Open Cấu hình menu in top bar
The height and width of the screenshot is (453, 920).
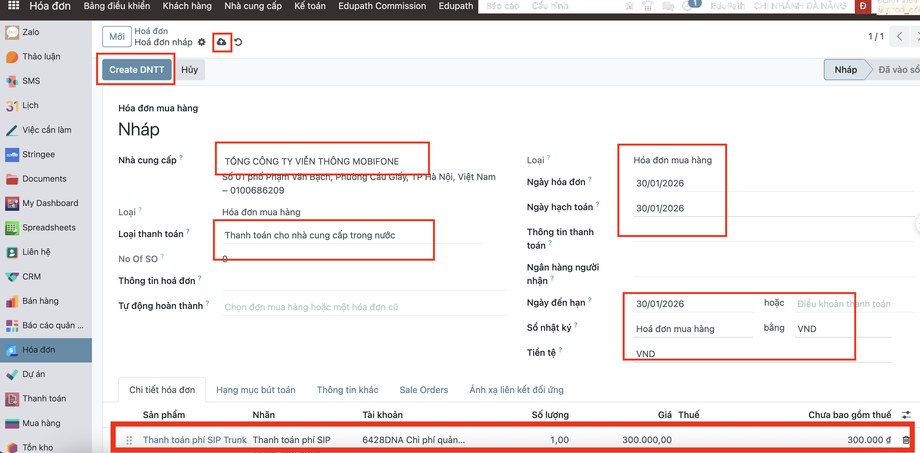coord(549,6)
